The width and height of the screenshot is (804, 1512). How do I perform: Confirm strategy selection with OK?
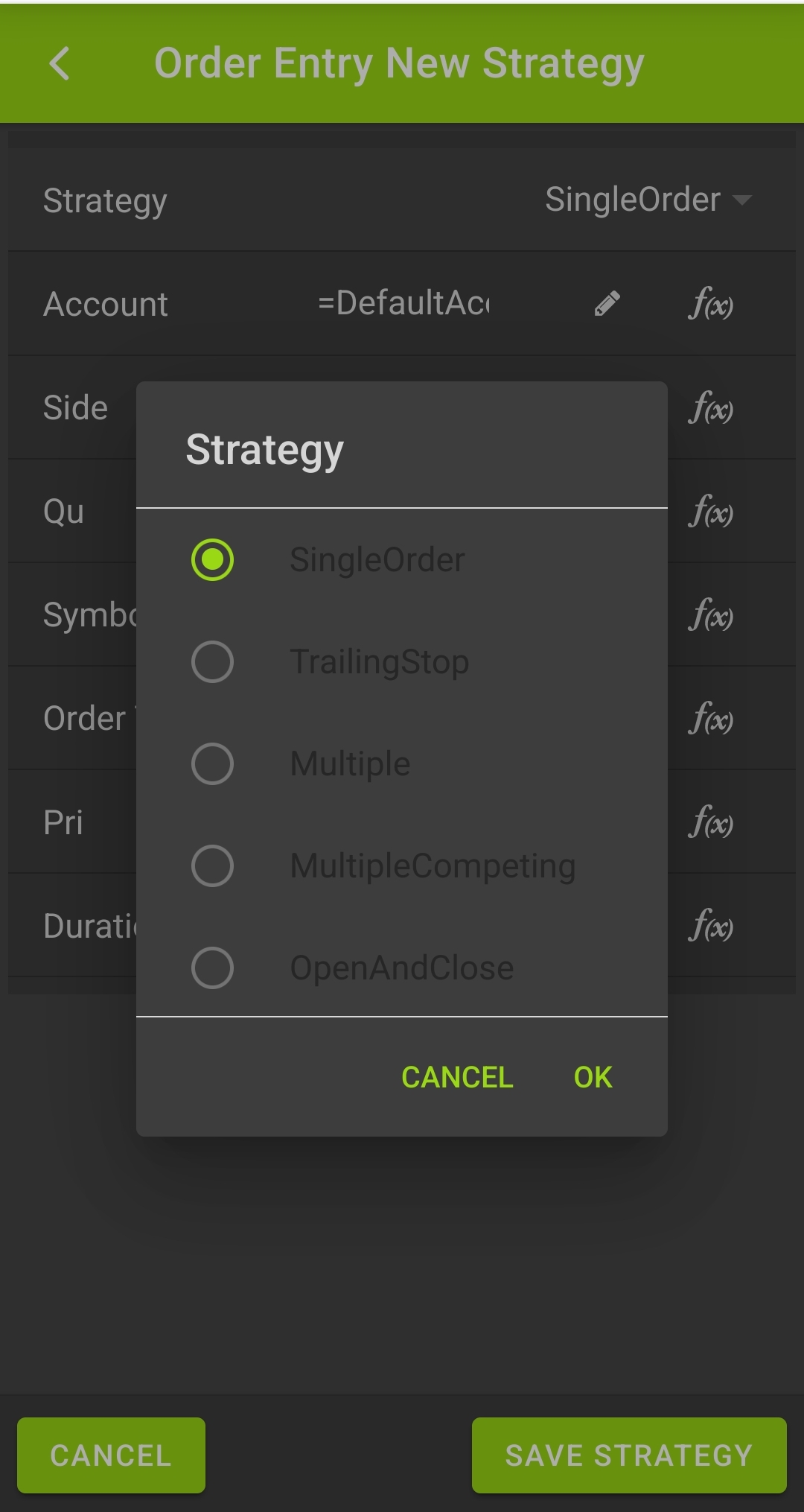[591, 1077]
